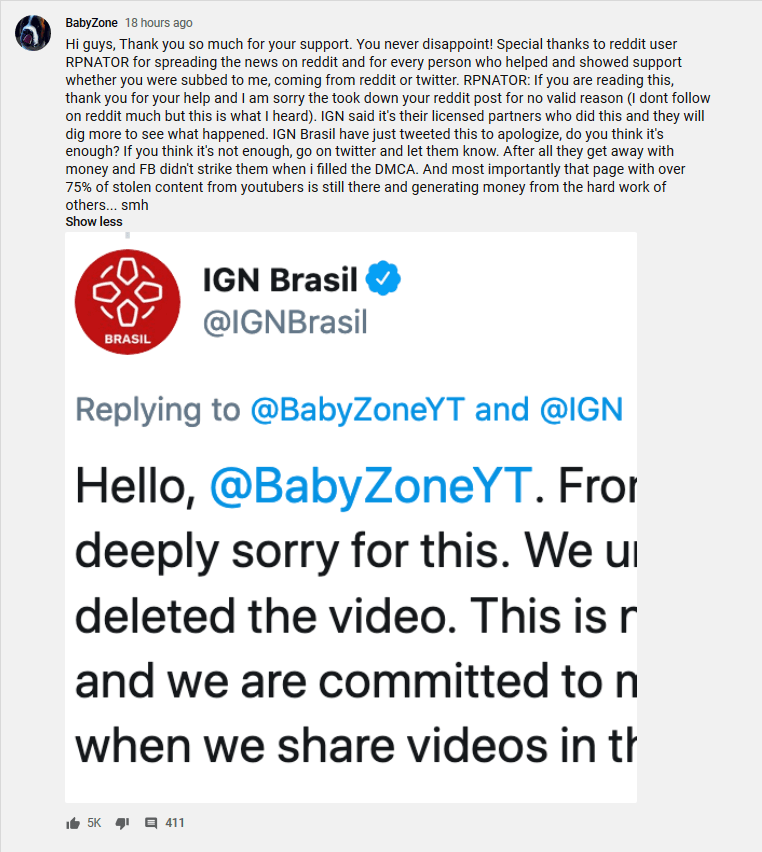Dislike the post with thumbs down icon
This screenshot has width=762, height=852.
tap(122, 823)
